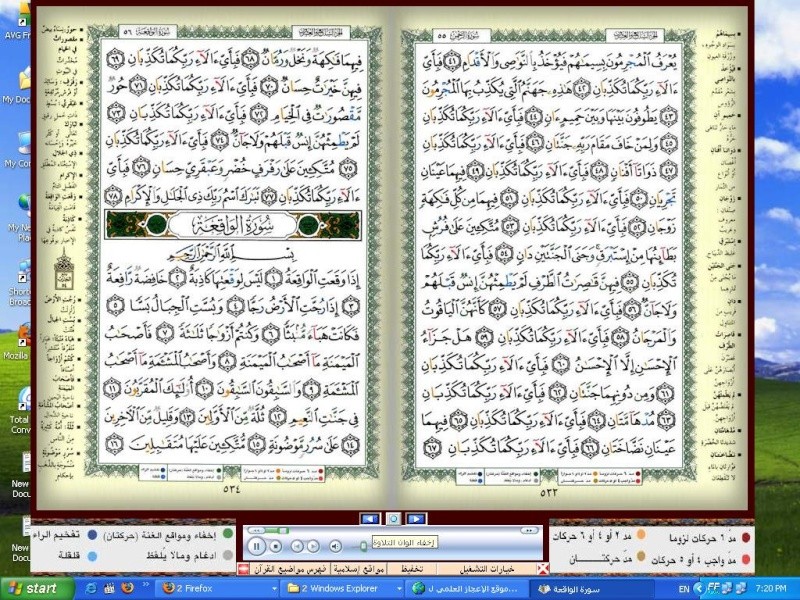Launch Firefox from quick launch bar

click(128, 588)
